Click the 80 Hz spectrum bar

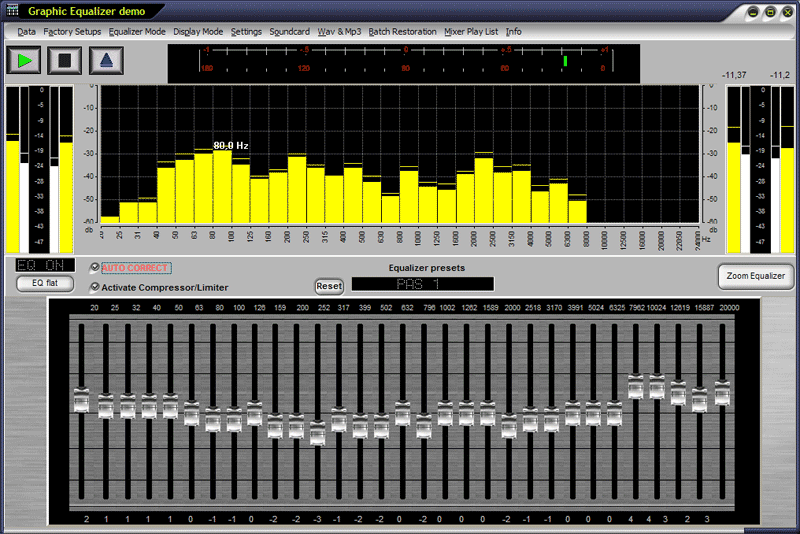[x=222, y=187]
